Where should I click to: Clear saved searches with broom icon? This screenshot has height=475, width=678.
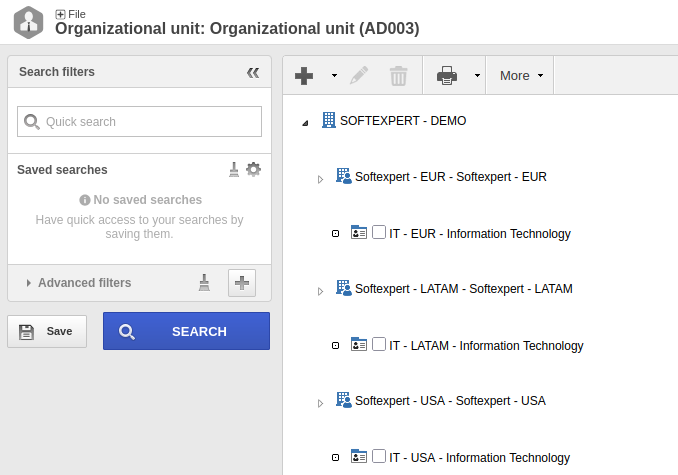pyautogui.click(x=234, y=169)
